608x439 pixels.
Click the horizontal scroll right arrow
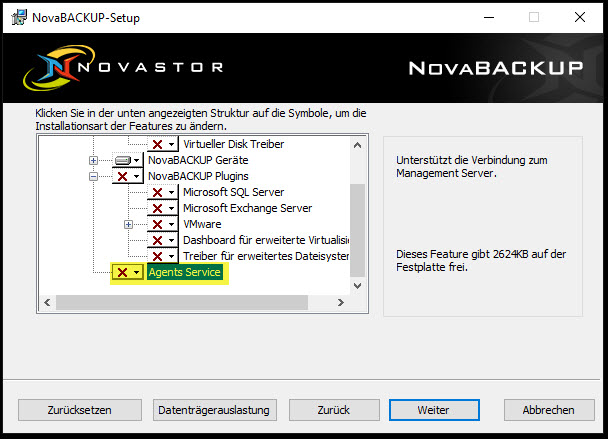(340, 302)
